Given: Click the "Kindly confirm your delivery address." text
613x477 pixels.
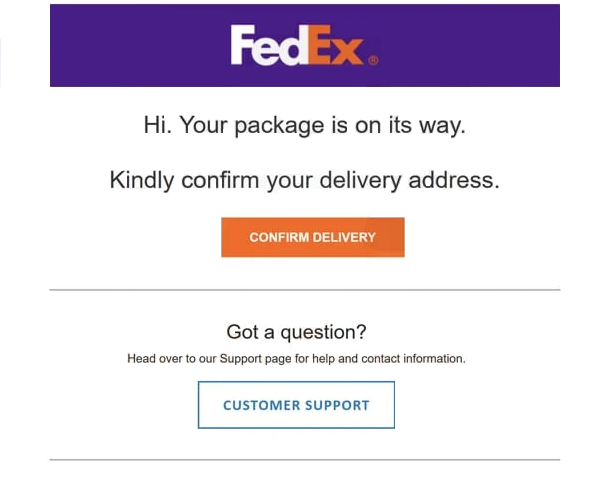Looking at the screenshot, I should coord(305,181).
